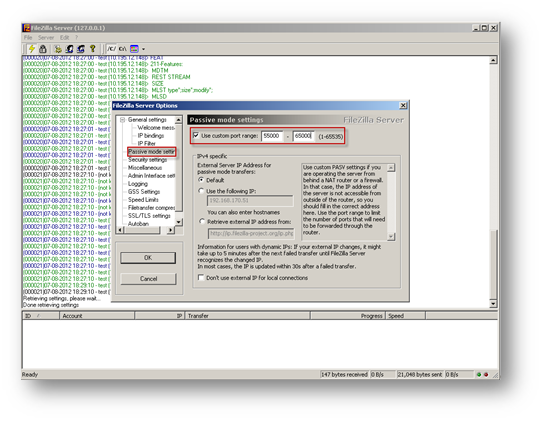
Task: Click the main log down scroll arrow
Action: click(493, 304)
